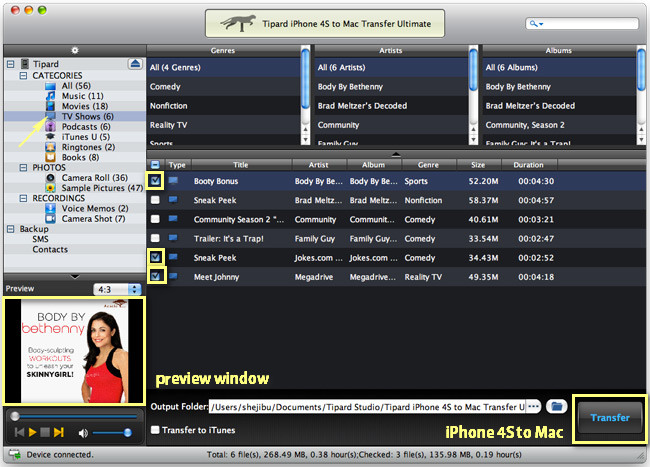
Task: Sort the list by the Artist column
Action: click(319, 165)
